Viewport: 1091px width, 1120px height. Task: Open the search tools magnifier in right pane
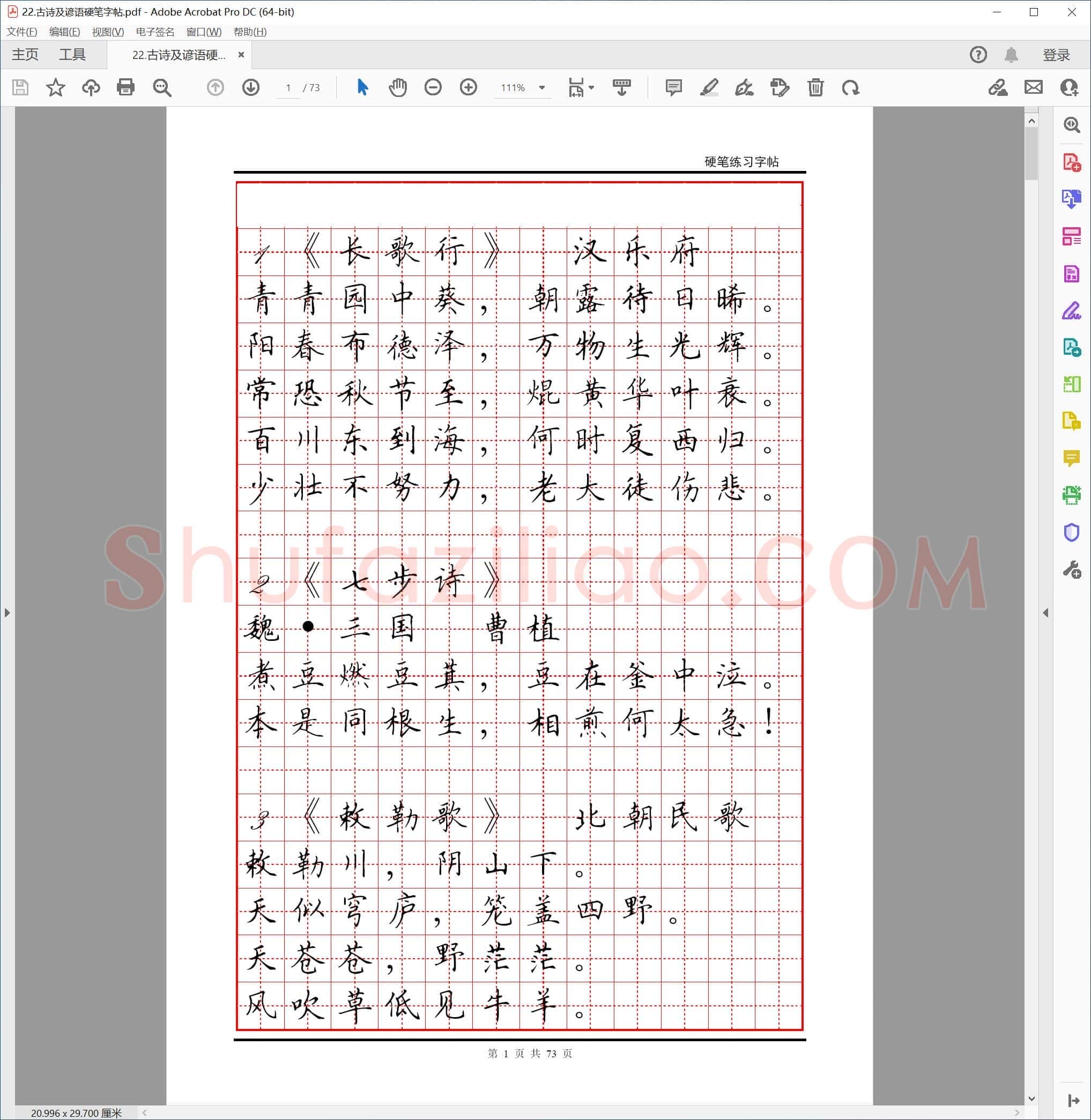tap(1072, 125)
